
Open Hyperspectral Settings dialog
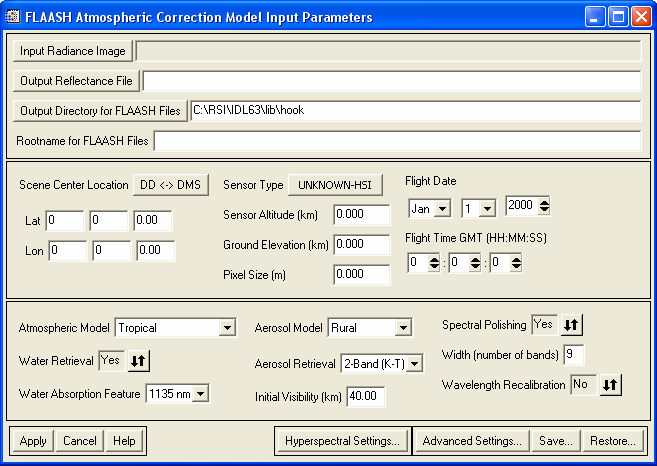pos(342,441)
